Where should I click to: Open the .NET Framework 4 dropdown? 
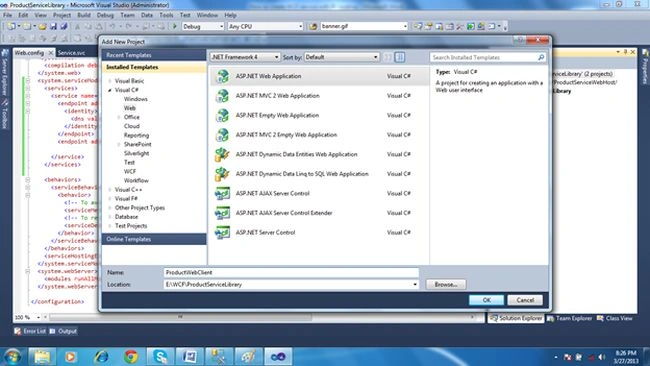pyautogui.click(x=245, y=57)
